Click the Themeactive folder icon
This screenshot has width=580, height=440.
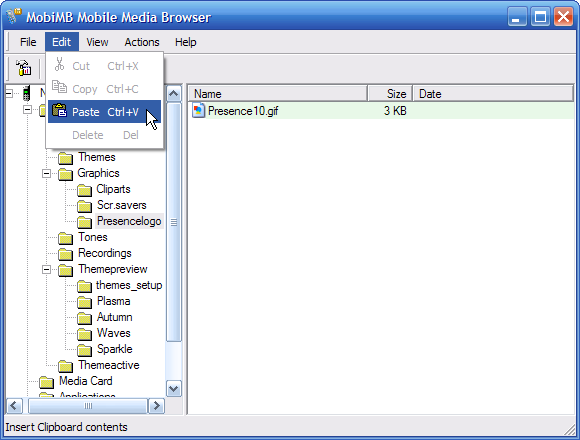tap(65, 366)
